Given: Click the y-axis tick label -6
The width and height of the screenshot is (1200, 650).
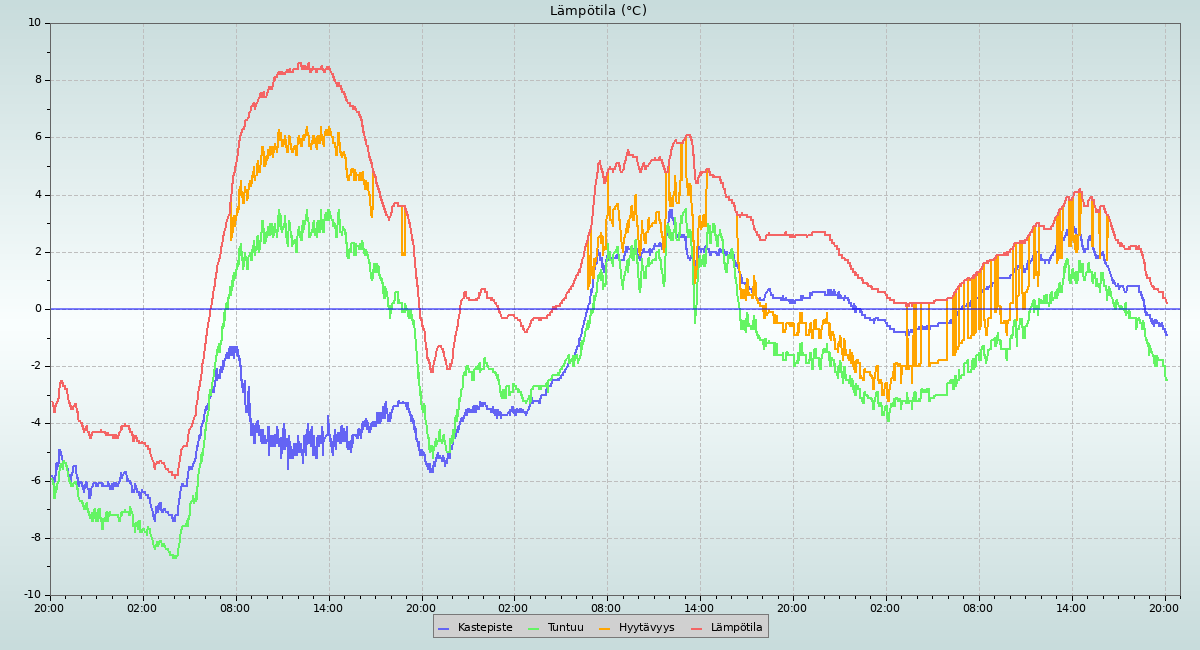Looking at the screenshot, I should coord(34,481).
